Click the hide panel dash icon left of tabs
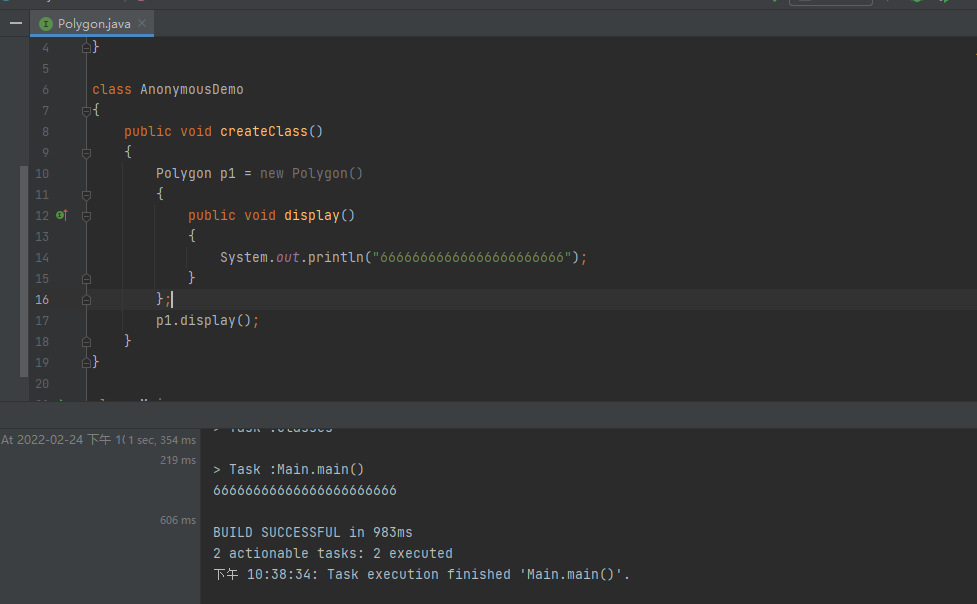 [x=15, y=22]
